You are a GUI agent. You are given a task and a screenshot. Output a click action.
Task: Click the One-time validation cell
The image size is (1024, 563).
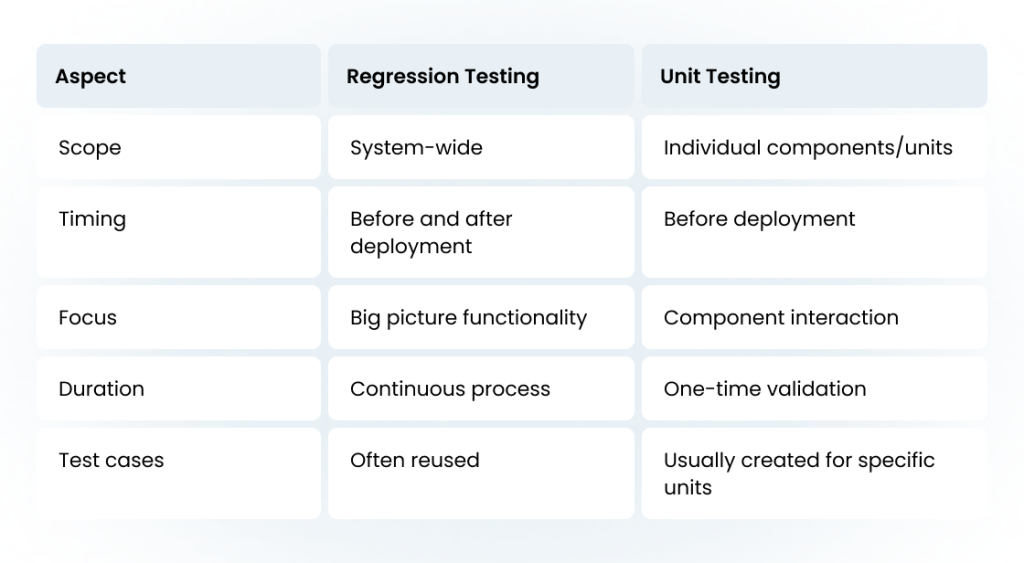[x=814, y=389]
